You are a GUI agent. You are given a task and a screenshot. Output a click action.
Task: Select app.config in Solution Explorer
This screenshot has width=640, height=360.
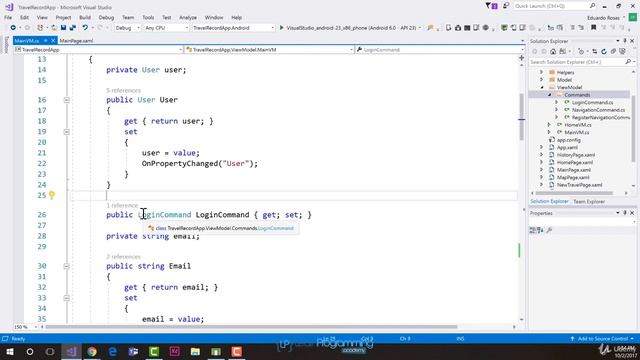click(x=568, y=140)
